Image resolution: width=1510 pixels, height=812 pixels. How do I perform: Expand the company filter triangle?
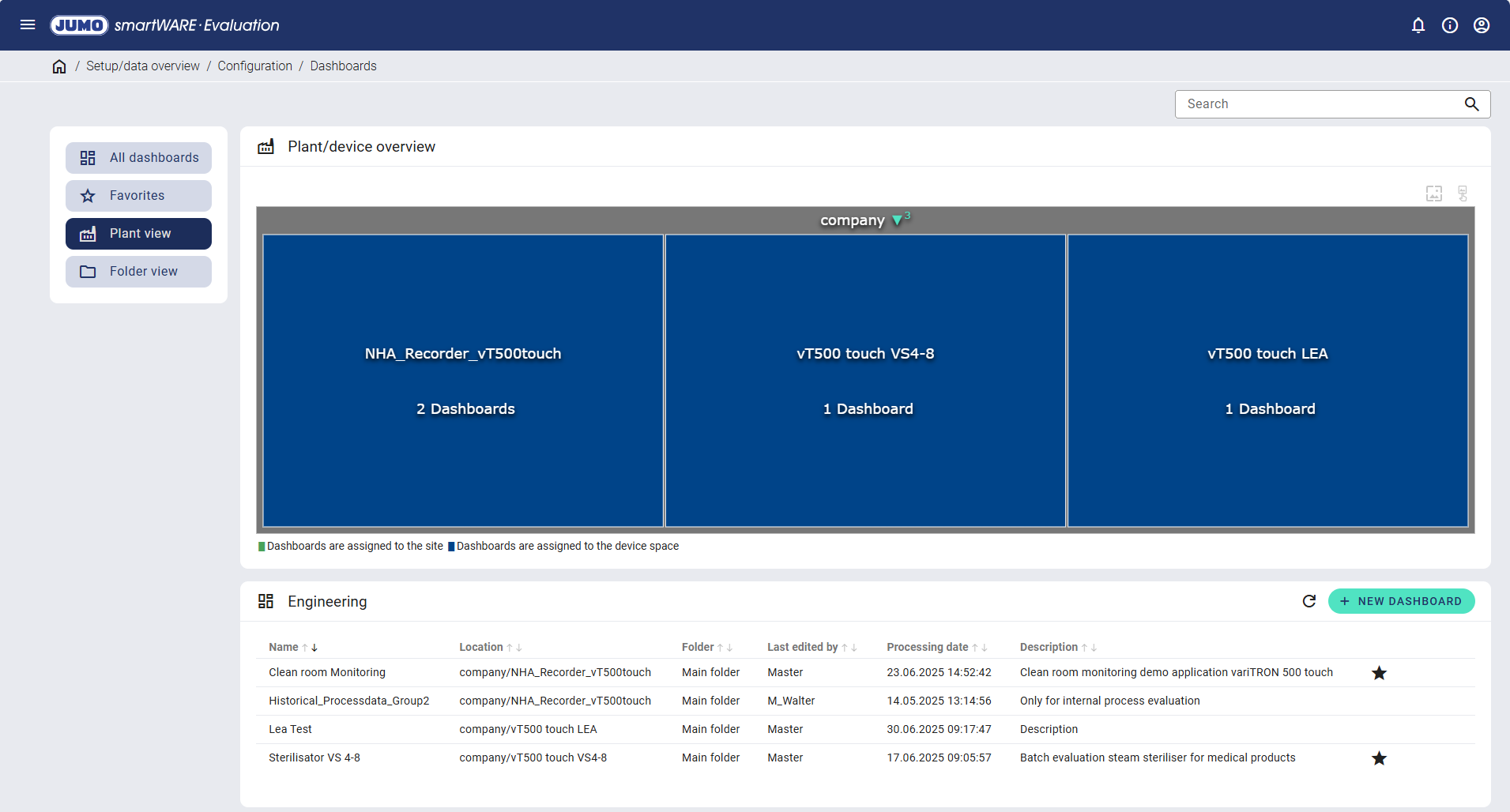pos(897,220)
